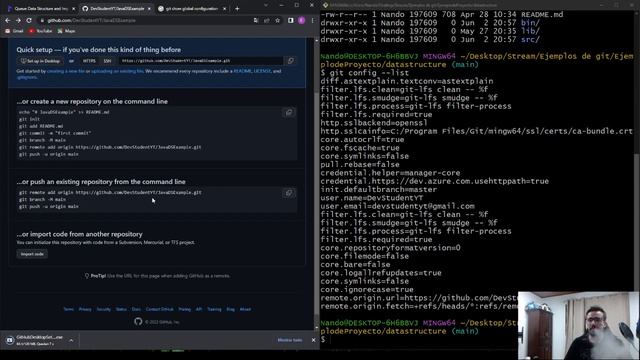The image size is (640, 360).
Task: Click the browser address bar URL
Action: pyautogui.click(x=91, y=20)
